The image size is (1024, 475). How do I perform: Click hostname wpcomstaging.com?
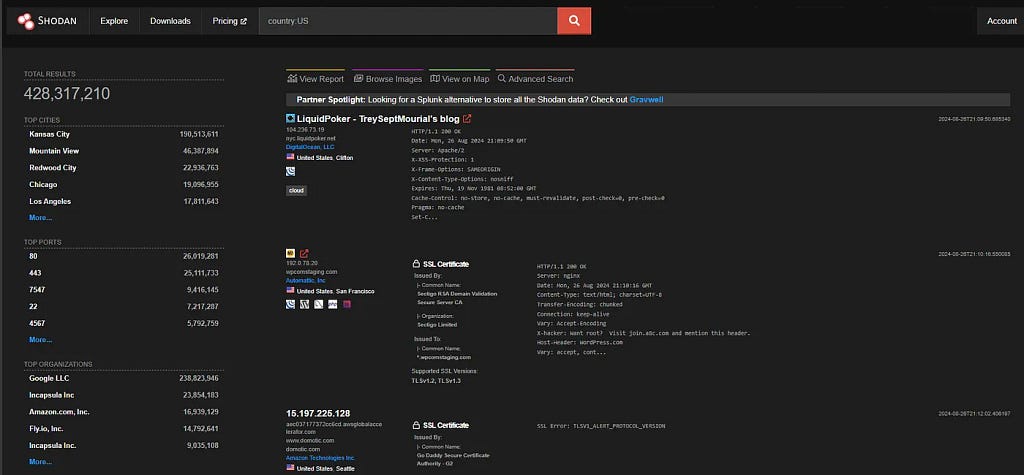pyautogui.click(x=312, y=272)
